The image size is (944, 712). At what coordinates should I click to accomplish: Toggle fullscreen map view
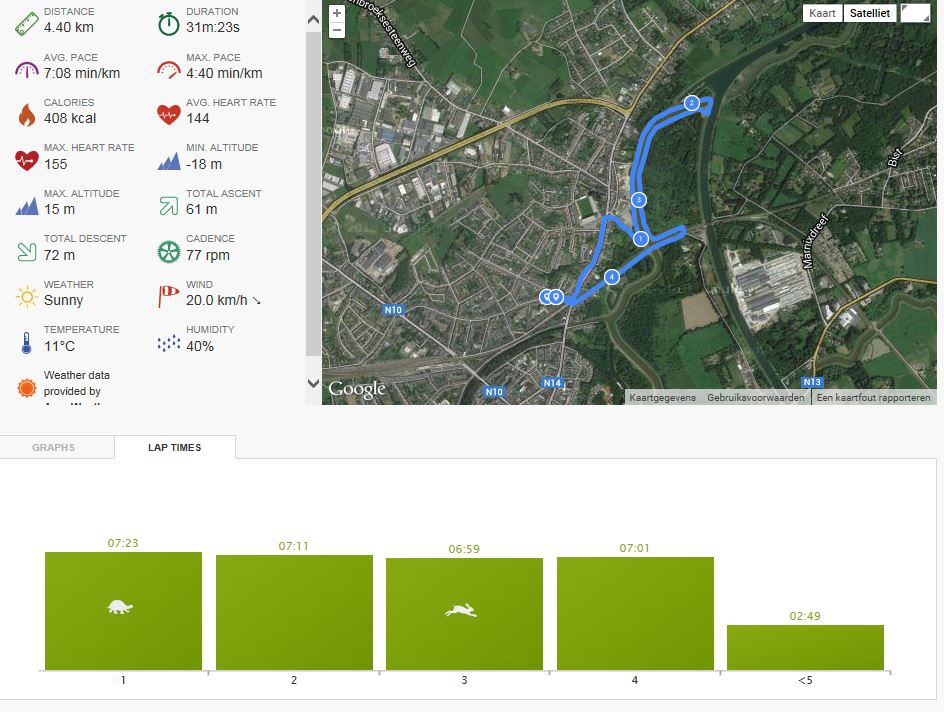(914, 13)
